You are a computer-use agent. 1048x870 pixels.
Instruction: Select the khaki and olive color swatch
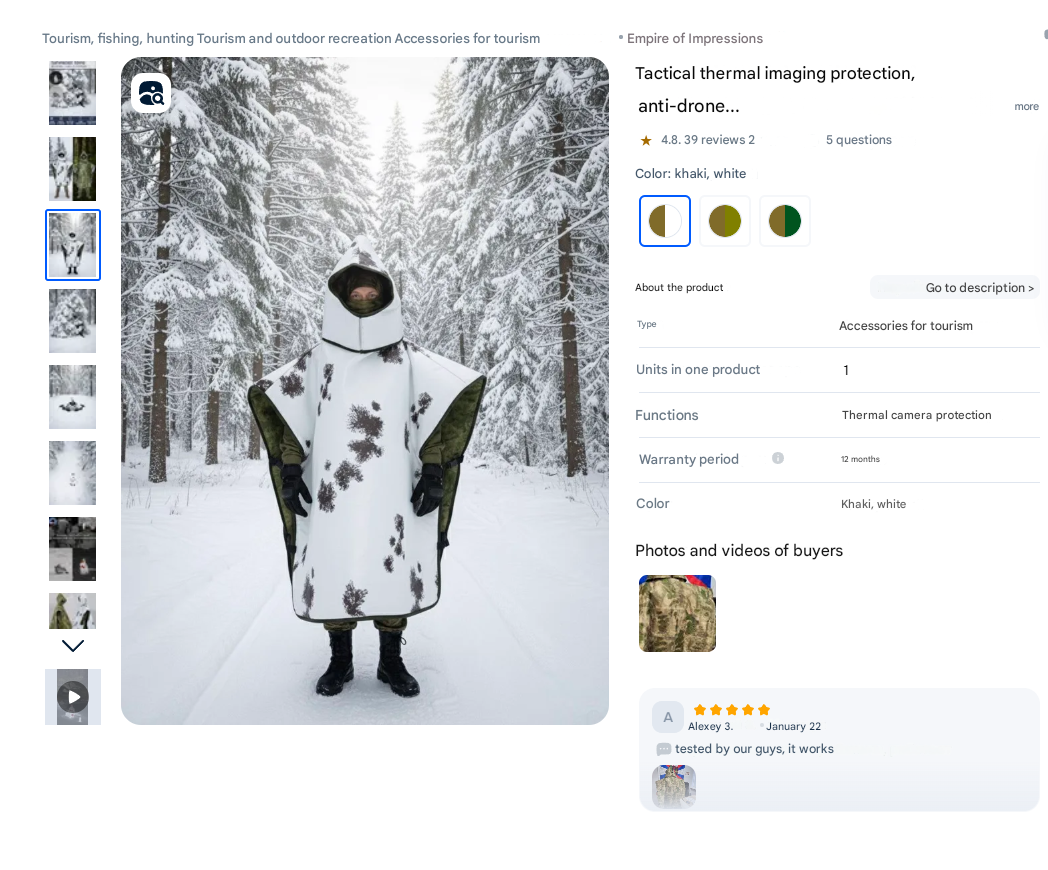(x=725, y=221)
